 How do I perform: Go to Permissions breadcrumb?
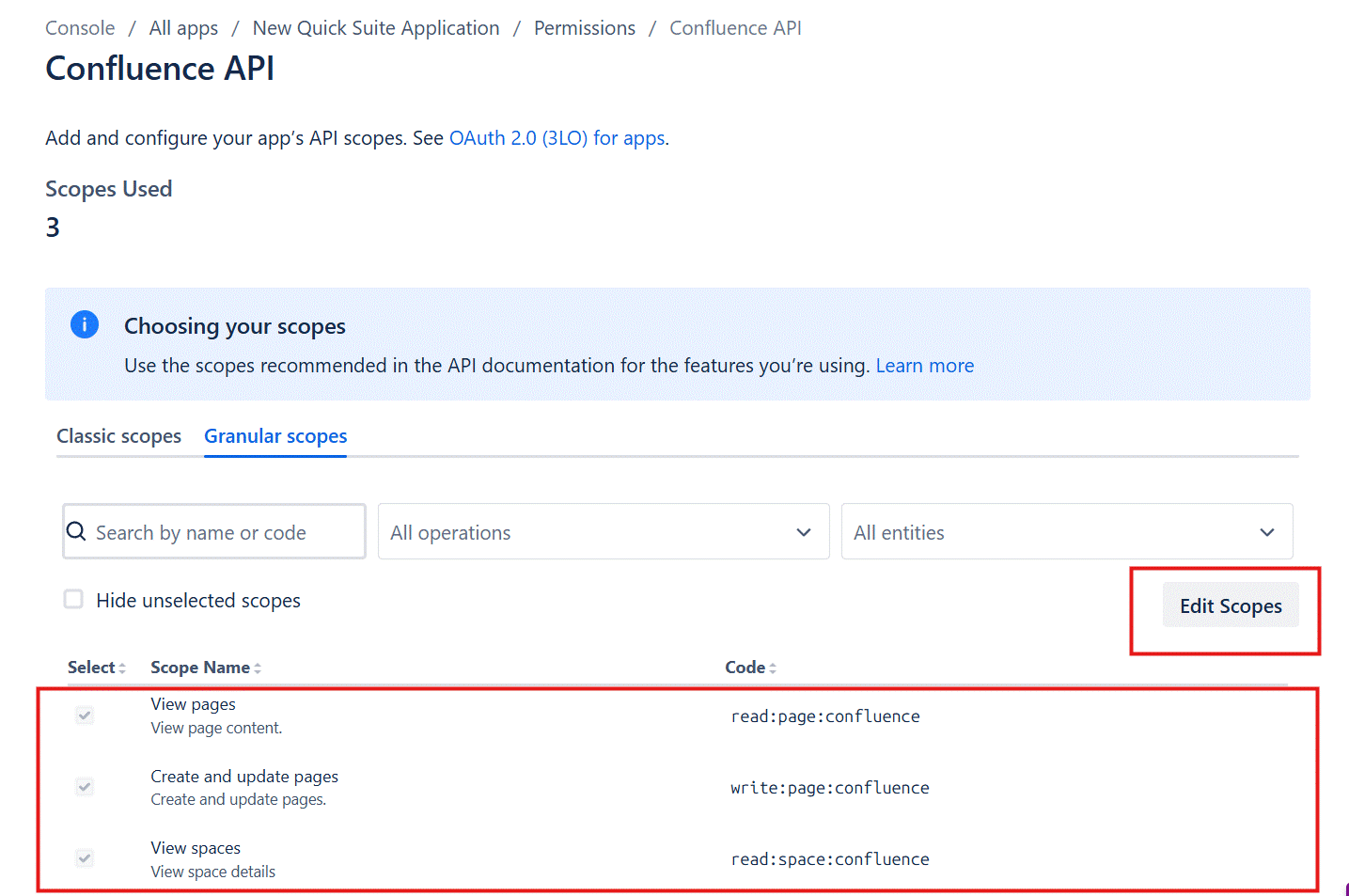tap(585, 28)
